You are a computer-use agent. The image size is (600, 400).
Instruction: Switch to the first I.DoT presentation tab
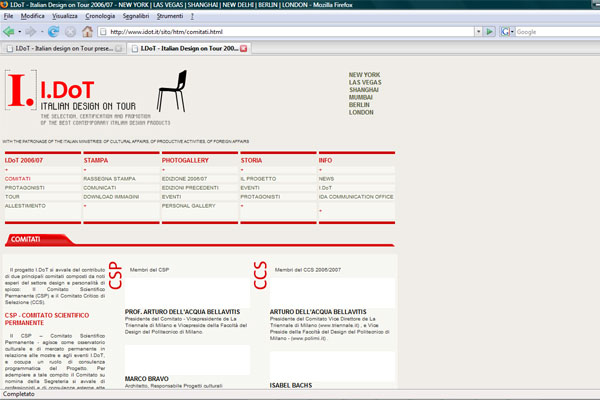[x=64, y=49]
